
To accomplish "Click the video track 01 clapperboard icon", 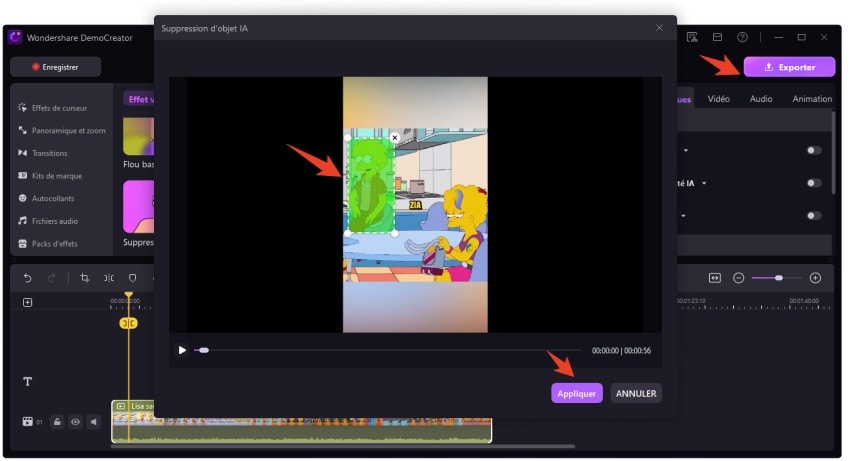I will (27, 421).
